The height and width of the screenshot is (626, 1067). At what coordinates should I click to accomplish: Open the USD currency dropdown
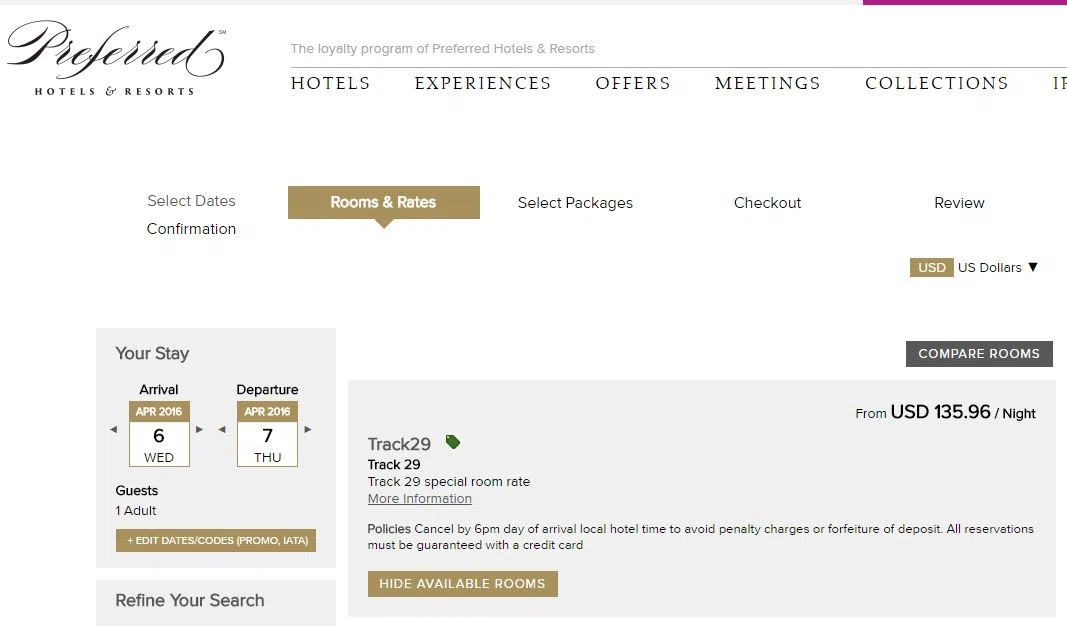tap(998, 267)
